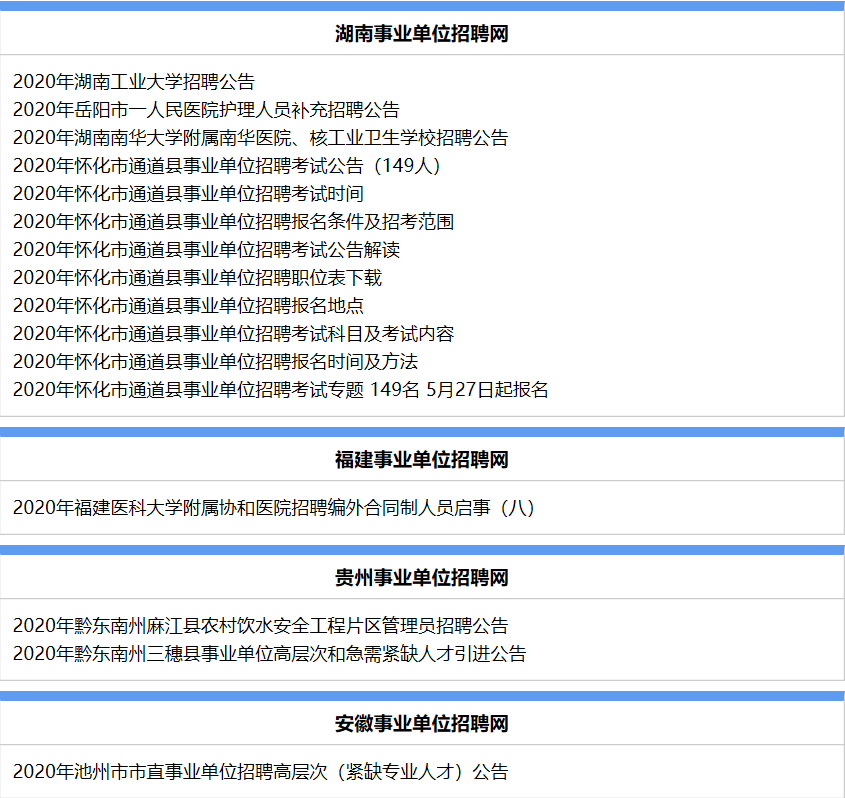Click the 安徽事业单位招聘网 section header

422,723
